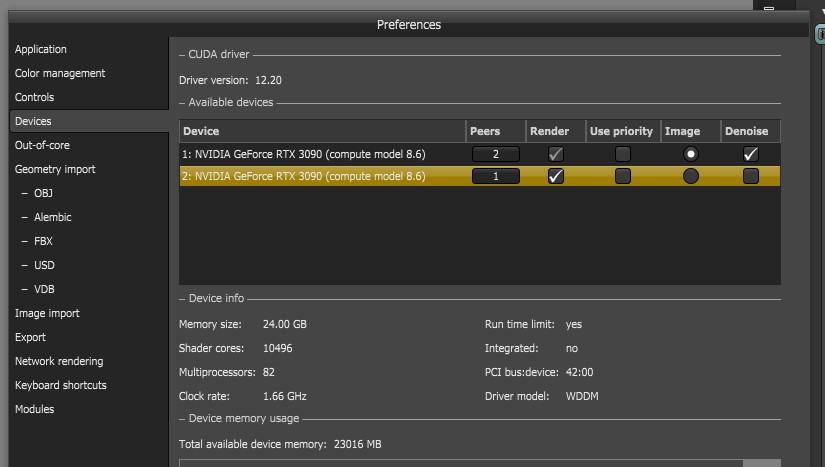
Task: Select Image radio for first device
Action: 690,154
